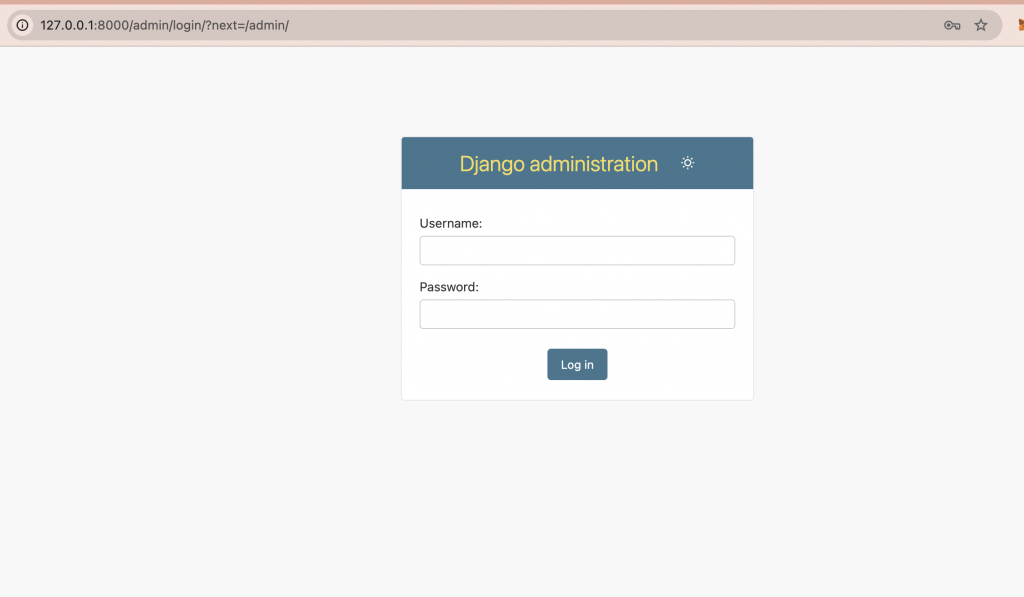Click the Username: label text

(451, 223)
